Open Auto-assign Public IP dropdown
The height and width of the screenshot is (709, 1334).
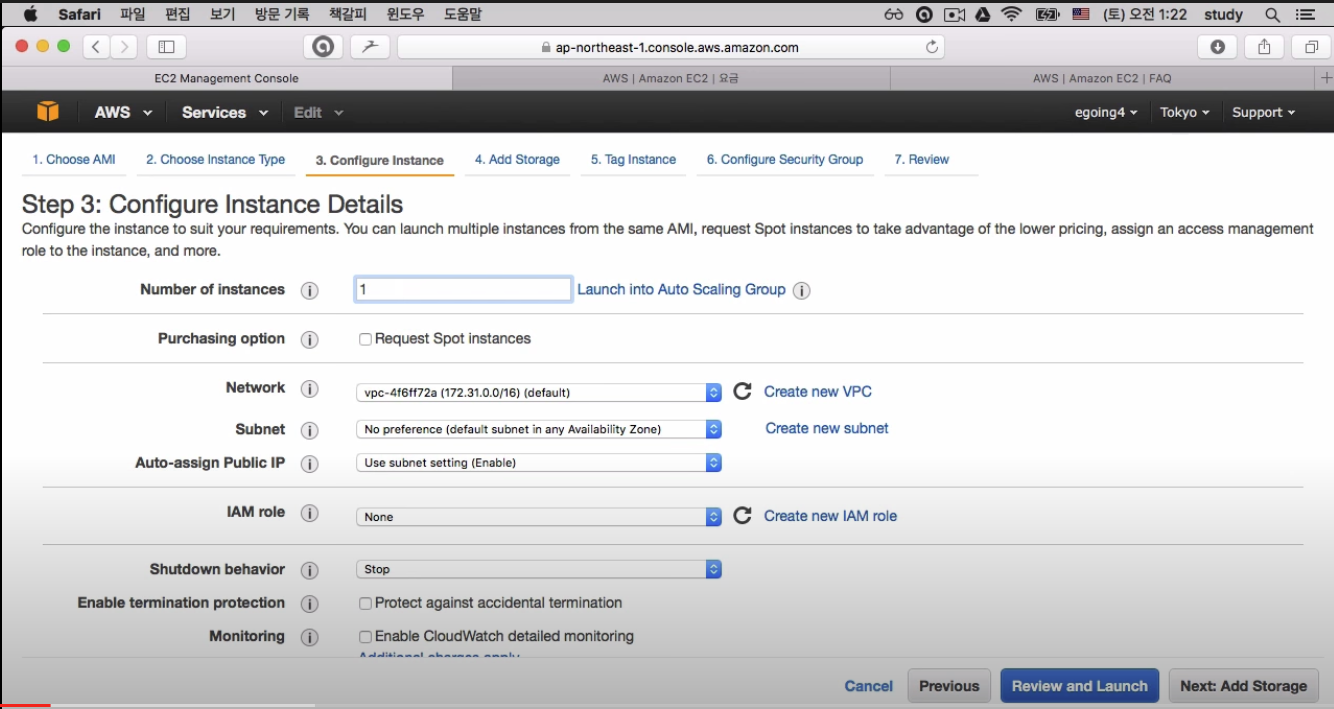tap(539, 463)
